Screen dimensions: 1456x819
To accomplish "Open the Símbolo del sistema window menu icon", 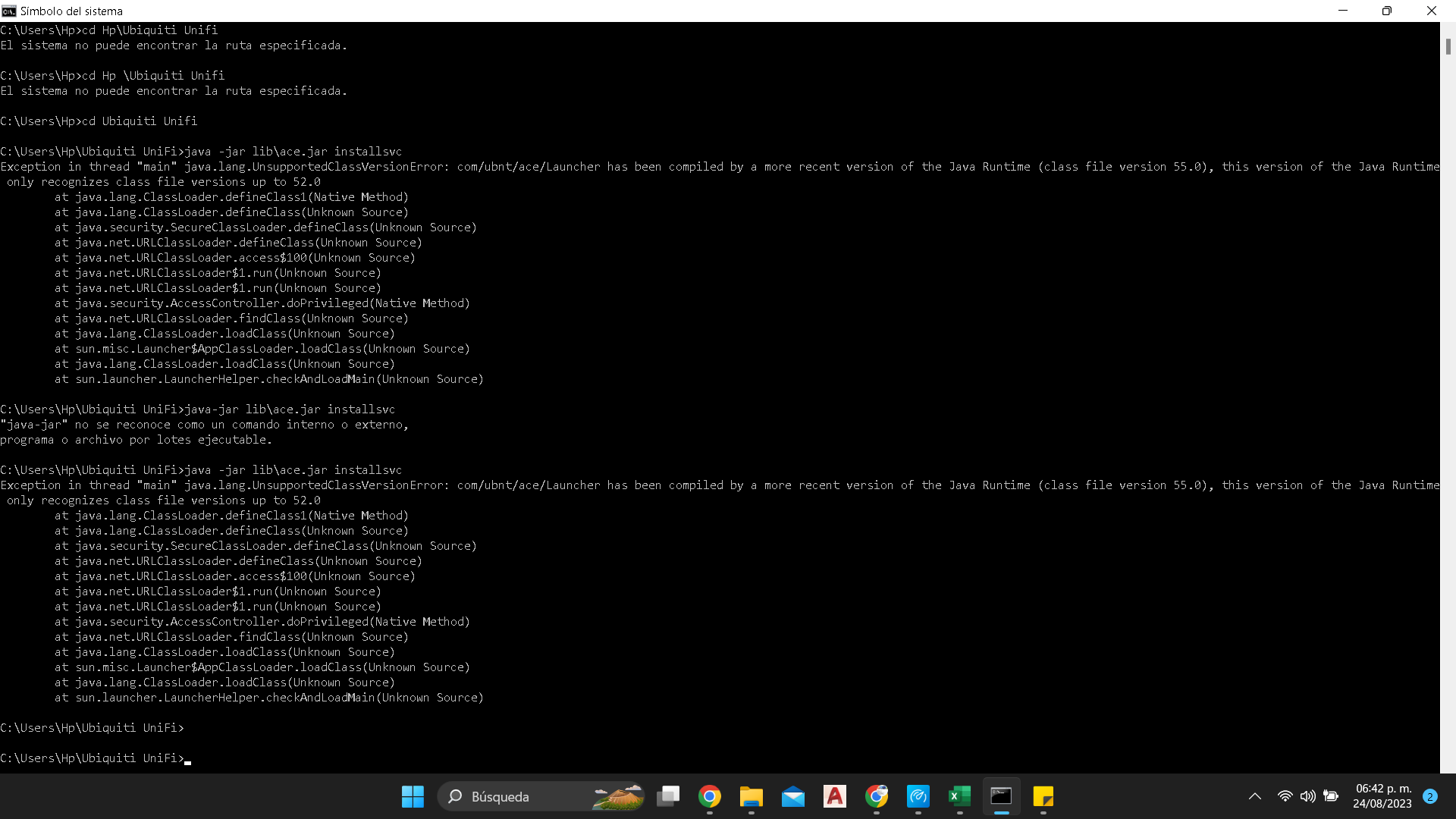I will pyautogui.click(x=9, y=11).
